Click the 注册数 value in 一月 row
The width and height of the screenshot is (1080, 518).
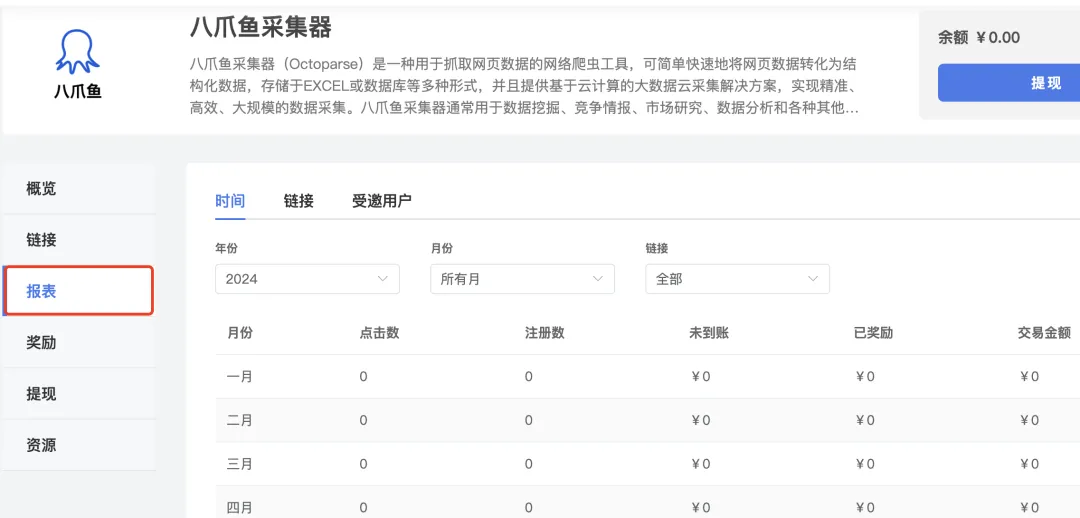tap(528, 377)
